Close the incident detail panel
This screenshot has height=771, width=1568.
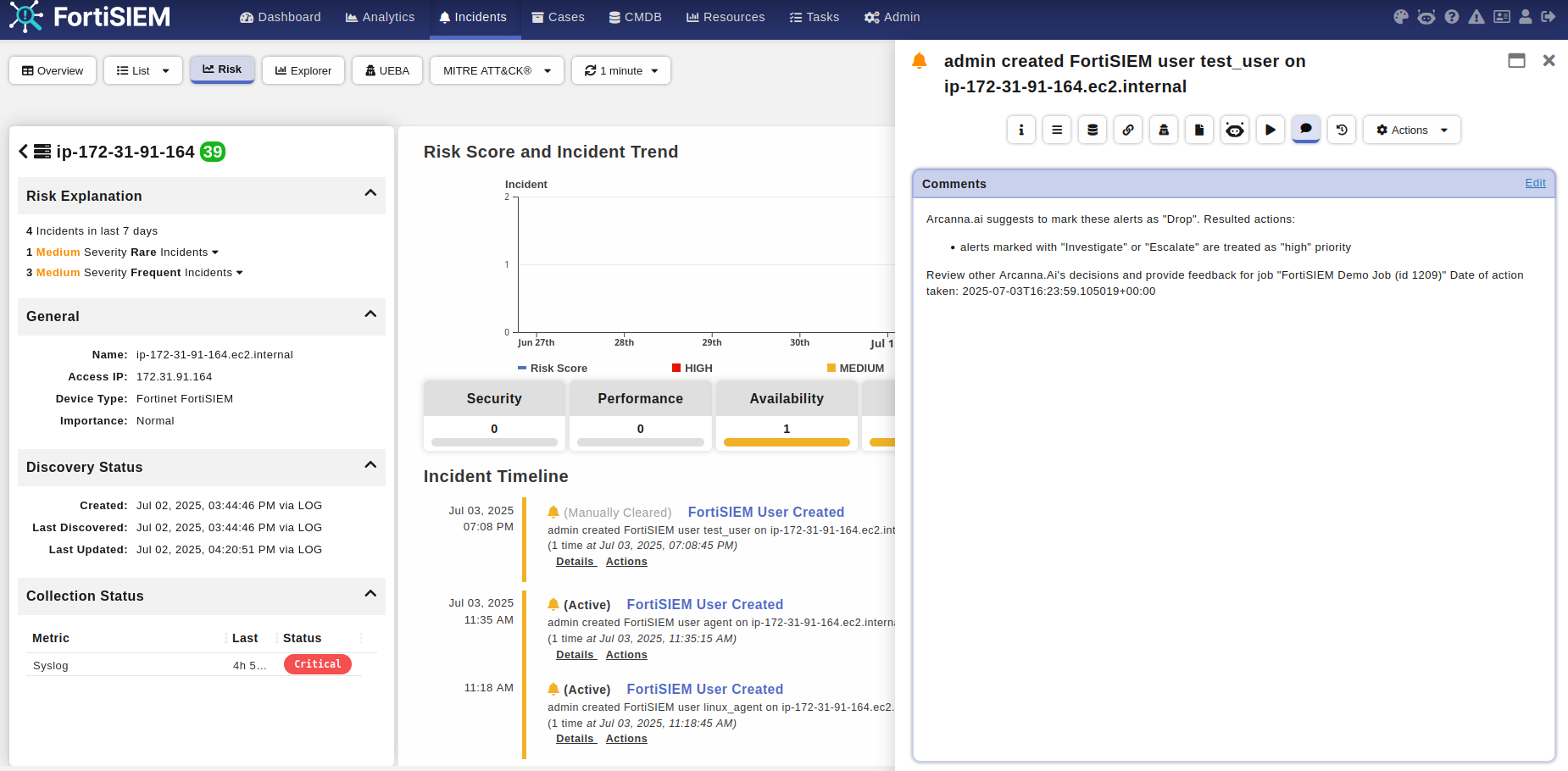coord(1549,60)
